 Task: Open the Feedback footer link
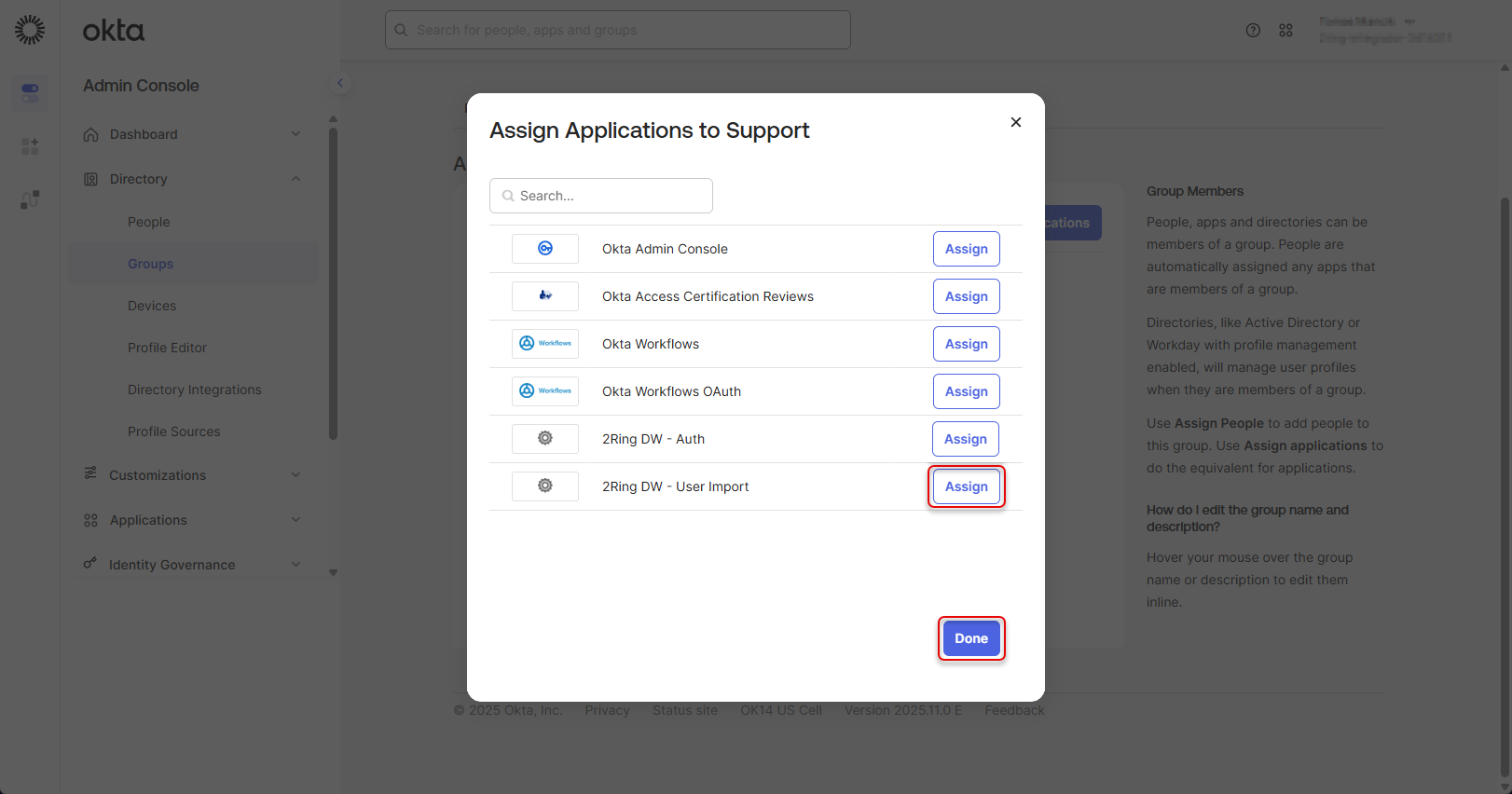tap(1014, 710)
